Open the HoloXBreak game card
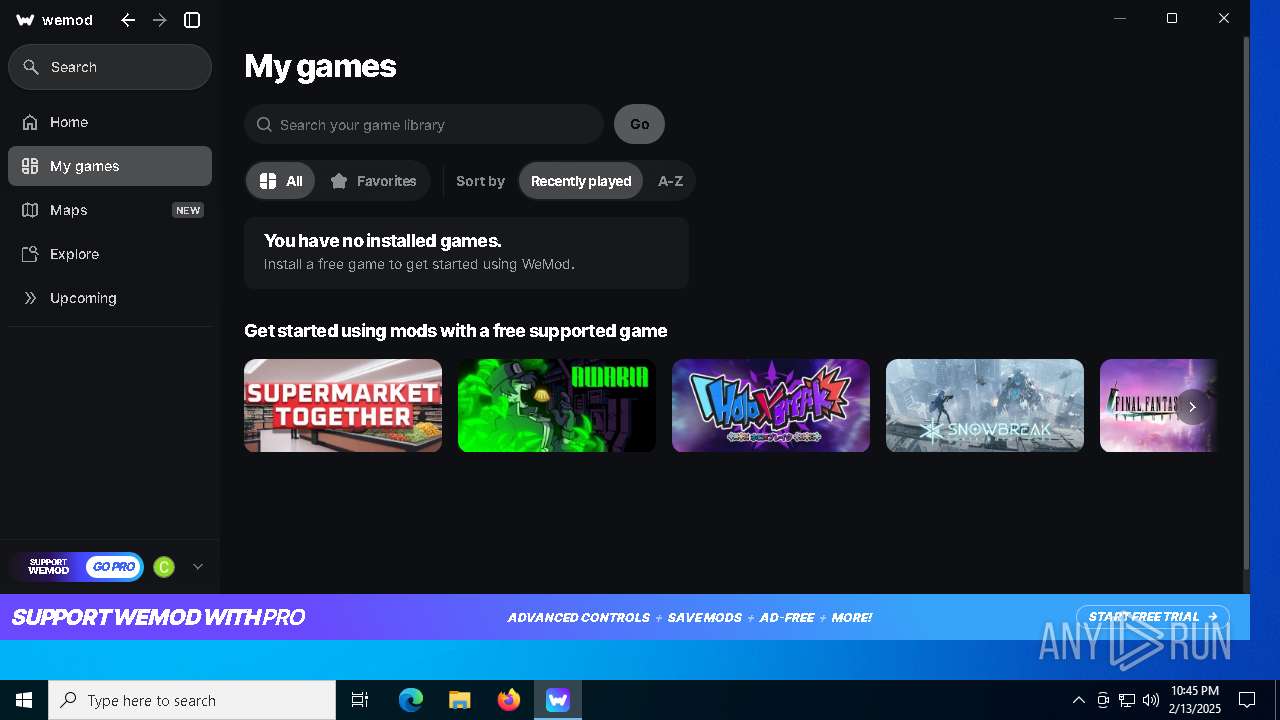Viewport: 1280px width, 720px height. (771, 406)
